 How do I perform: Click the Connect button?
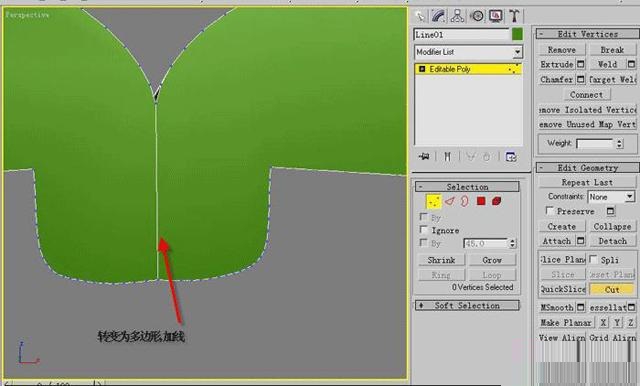(587, 95)
